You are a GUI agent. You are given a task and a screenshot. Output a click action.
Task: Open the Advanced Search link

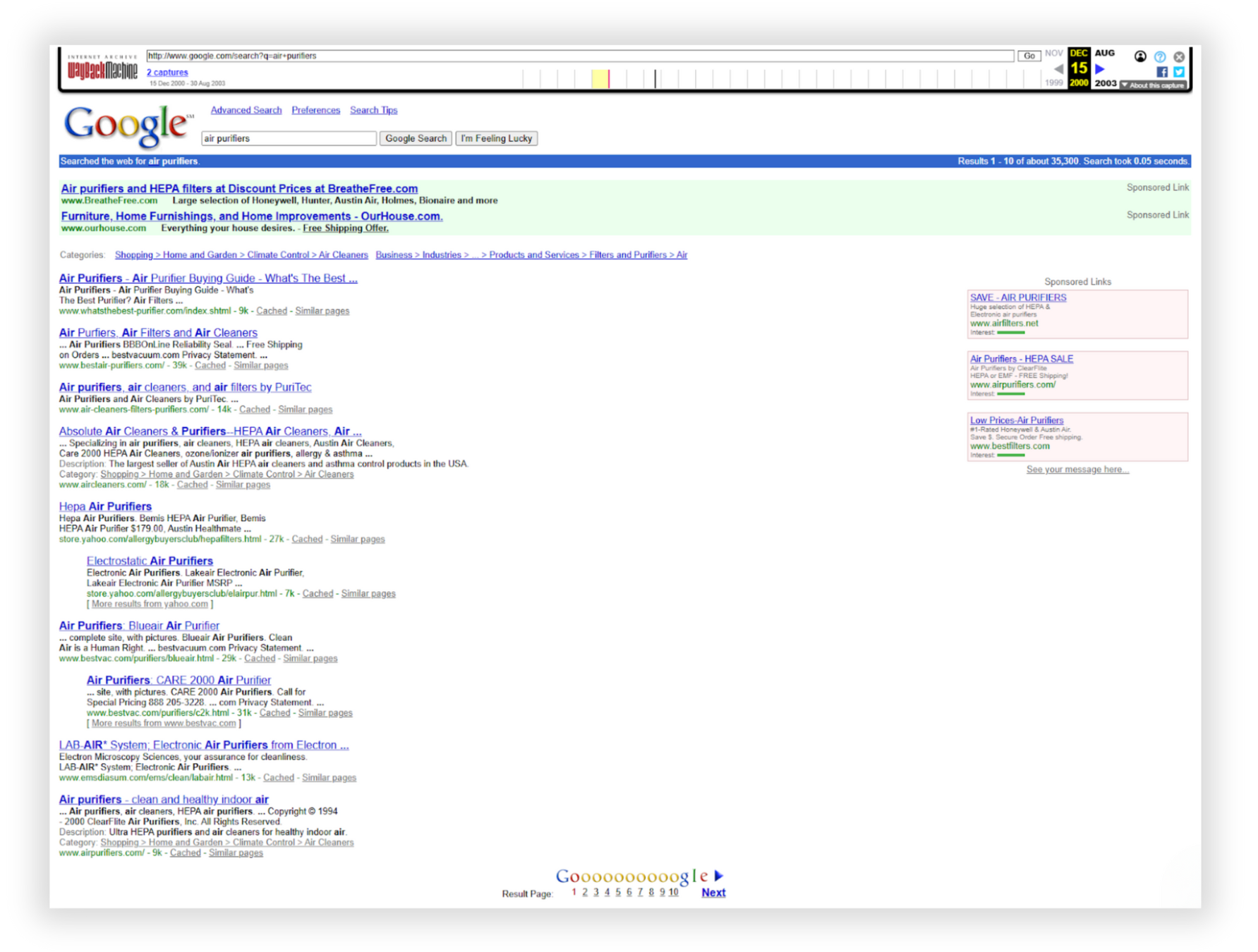[246, 110]
